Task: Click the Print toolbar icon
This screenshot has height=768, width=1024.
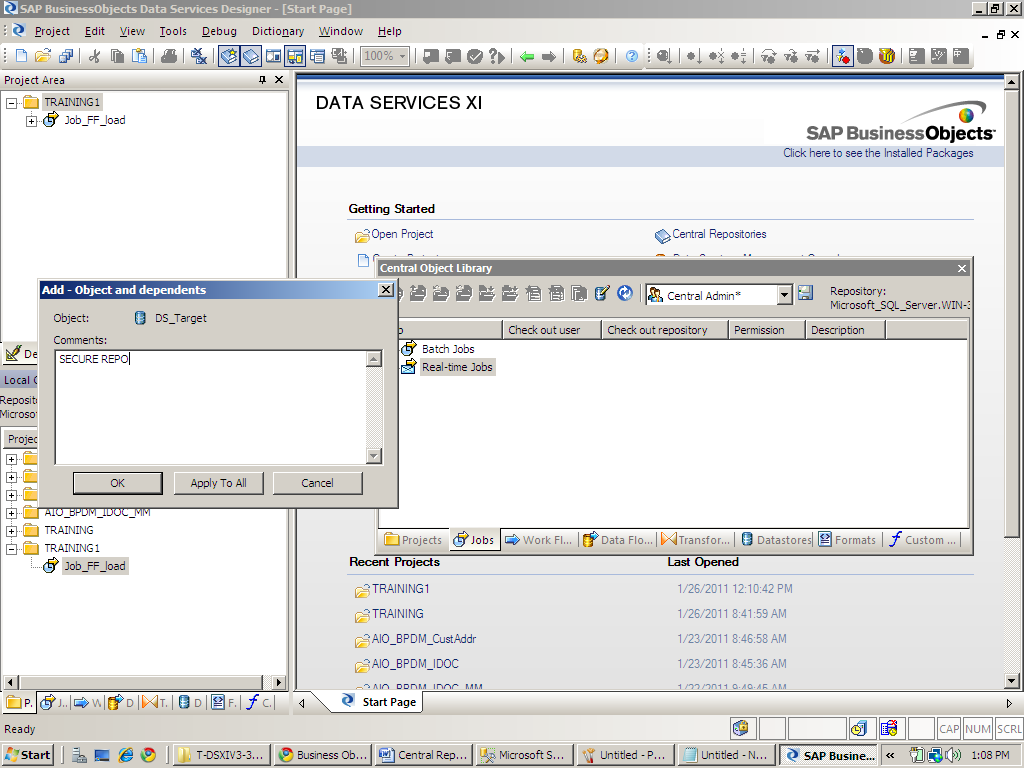Action: pos(169,56)
